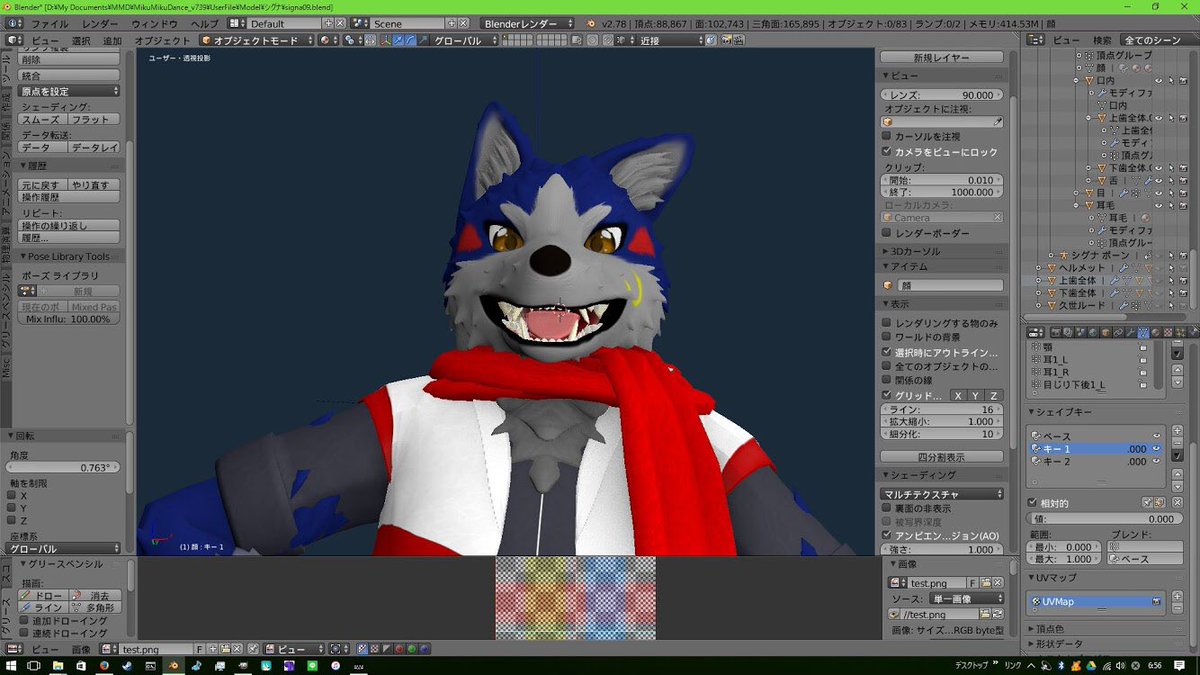Toggle 相対的 shape key checkbox
The height and width of the screenshot is (675, 1200).
click(1033, 502)
